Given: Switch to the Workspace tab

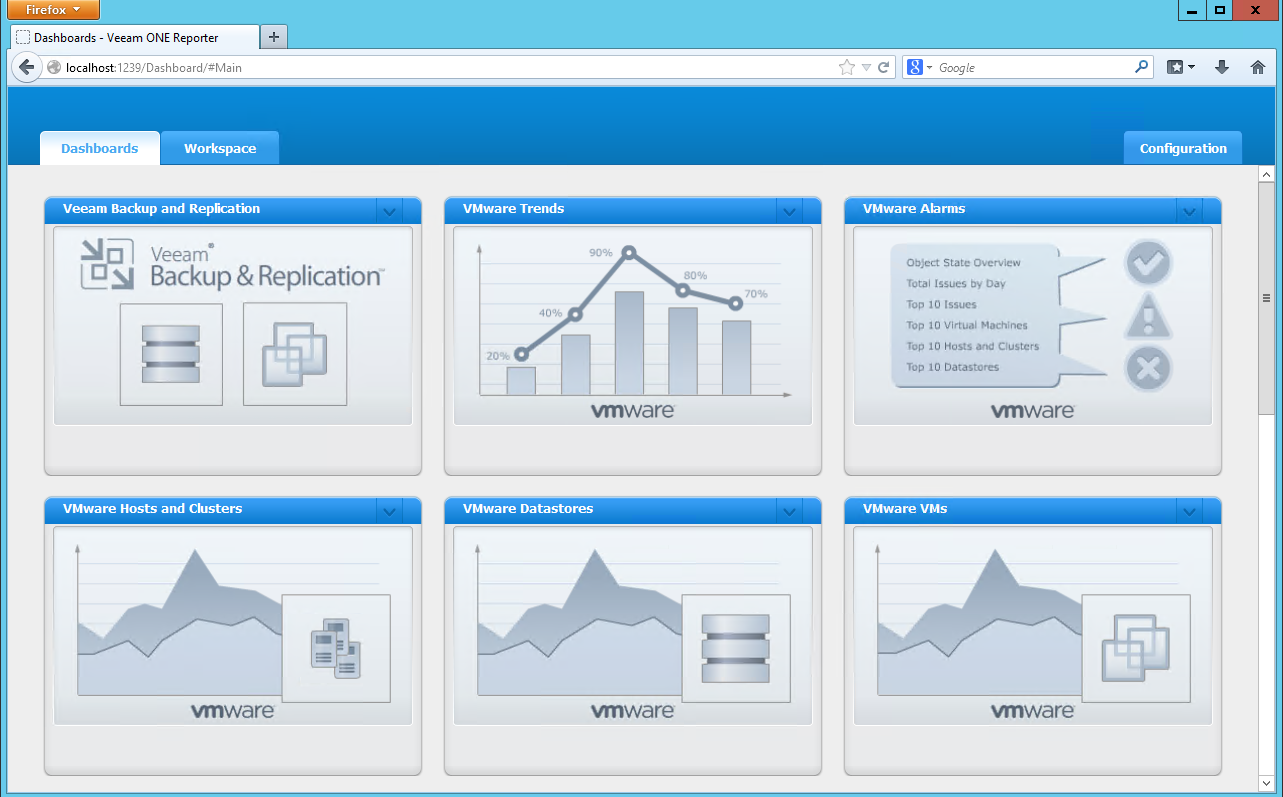Looking at the screenshot, I should pyautogui.click(x=220, y=148).
